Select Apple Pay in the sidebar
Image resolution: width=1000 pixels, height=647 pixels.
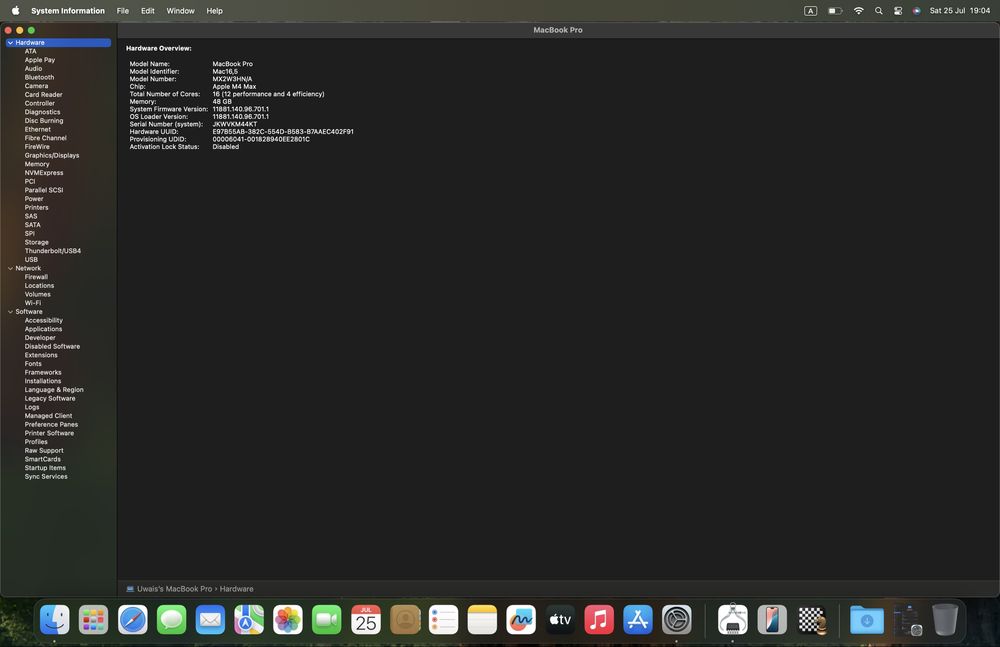point(40,60)
